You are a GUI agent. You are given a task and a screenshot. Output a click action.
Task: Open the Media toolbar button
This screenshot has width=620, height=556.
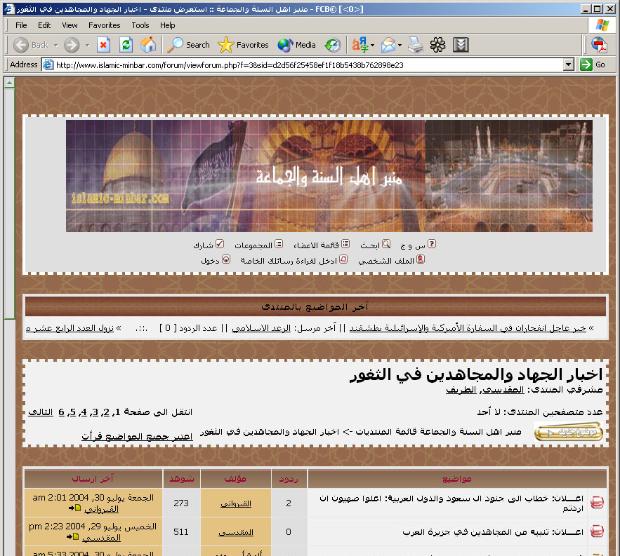(x=297, y=45)
